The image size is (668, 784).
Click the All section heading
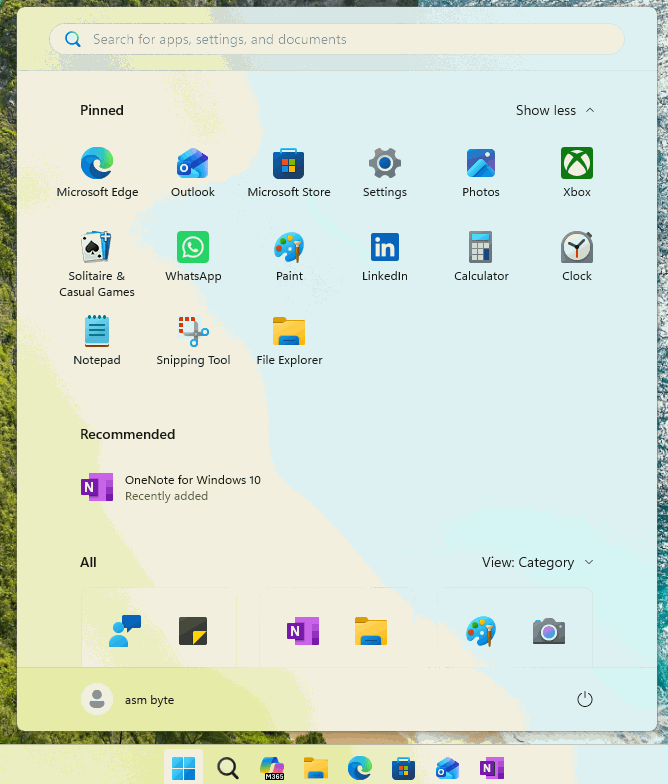88,562
